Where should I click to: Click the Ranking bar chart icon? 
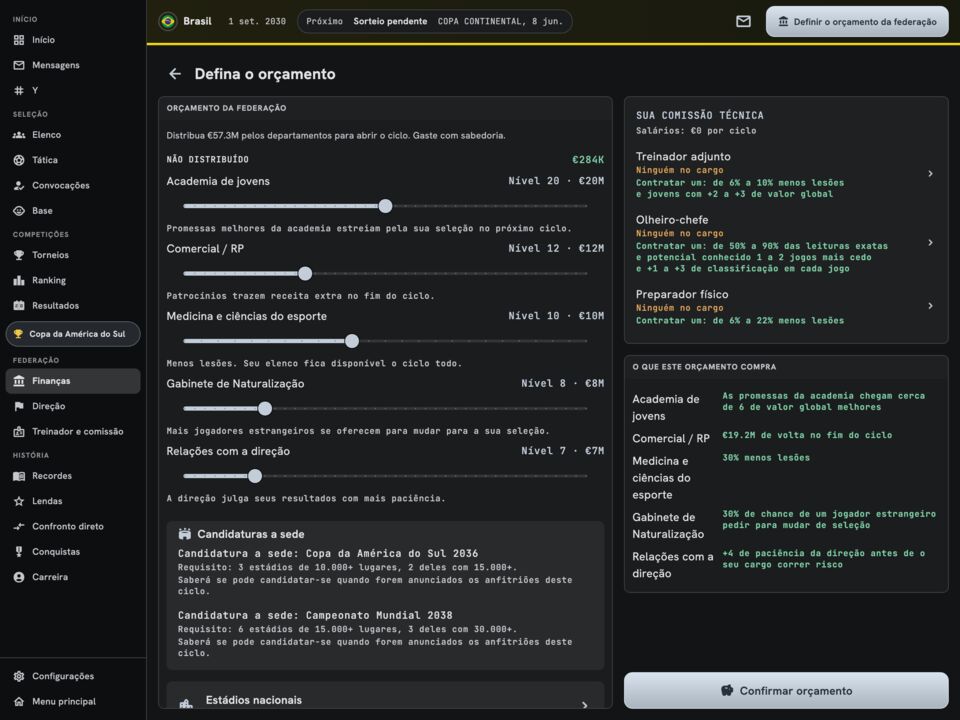click(19, 280)
